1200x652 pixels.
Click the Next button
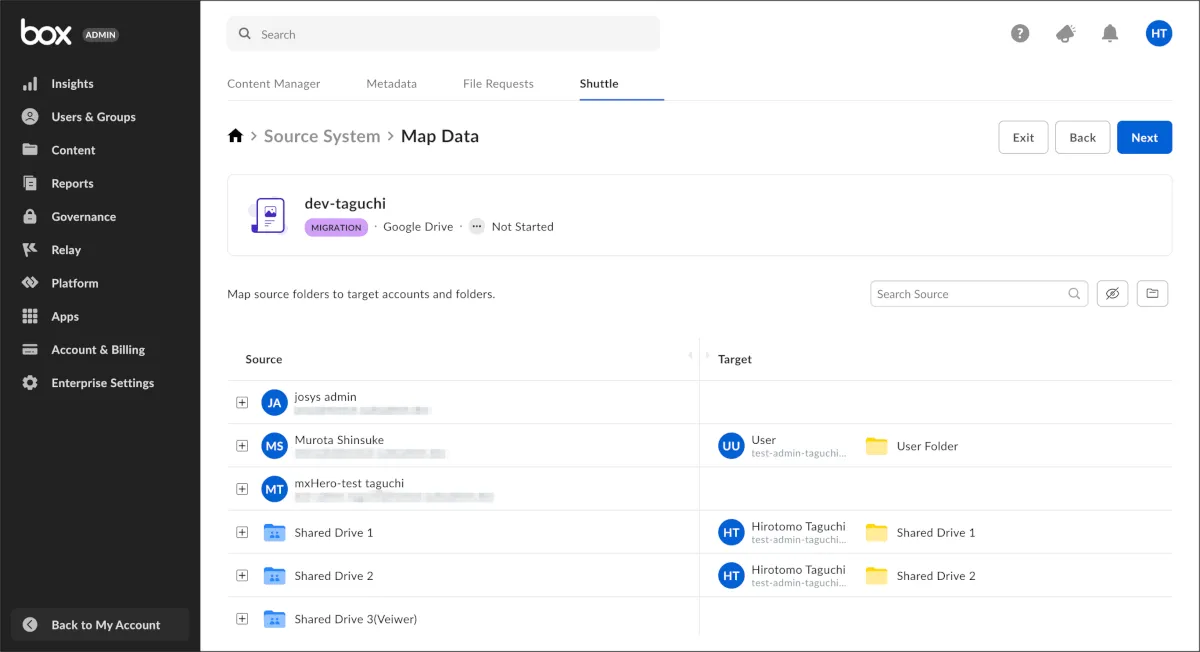(1144, 138)
